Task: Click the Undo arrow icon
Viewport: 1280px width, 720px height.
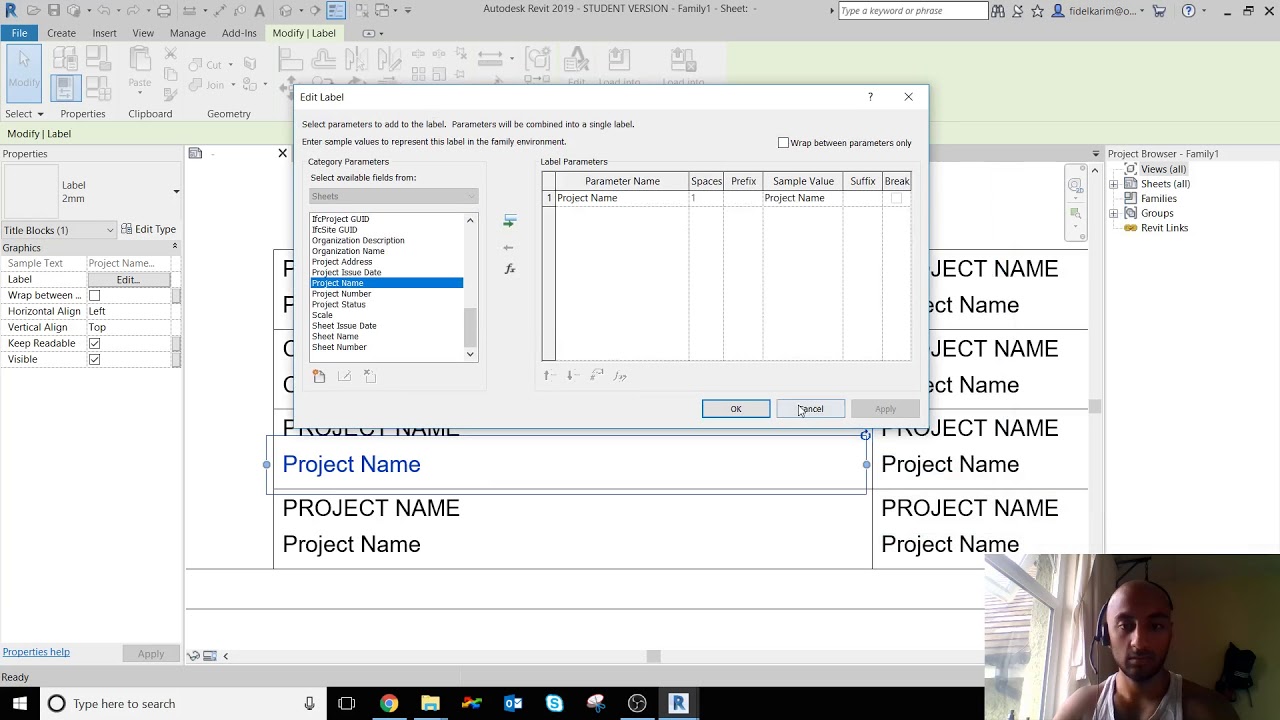Action: point(104,10)
